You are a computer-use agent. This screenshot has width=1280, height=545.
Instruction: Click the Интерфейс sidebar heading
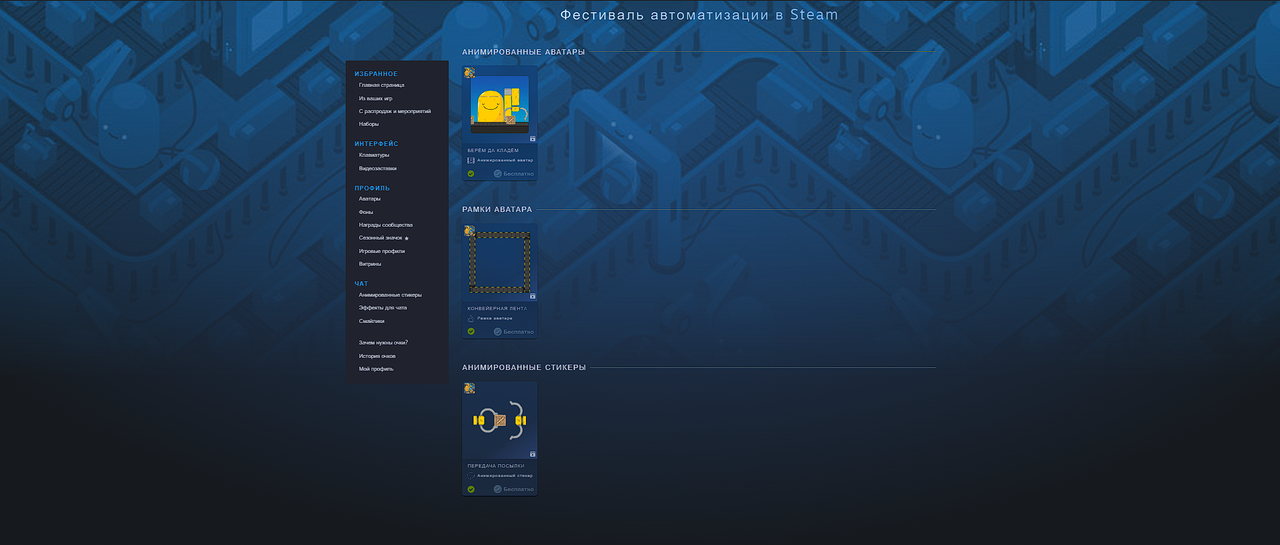pyautogui.click(x=376, y=144)
